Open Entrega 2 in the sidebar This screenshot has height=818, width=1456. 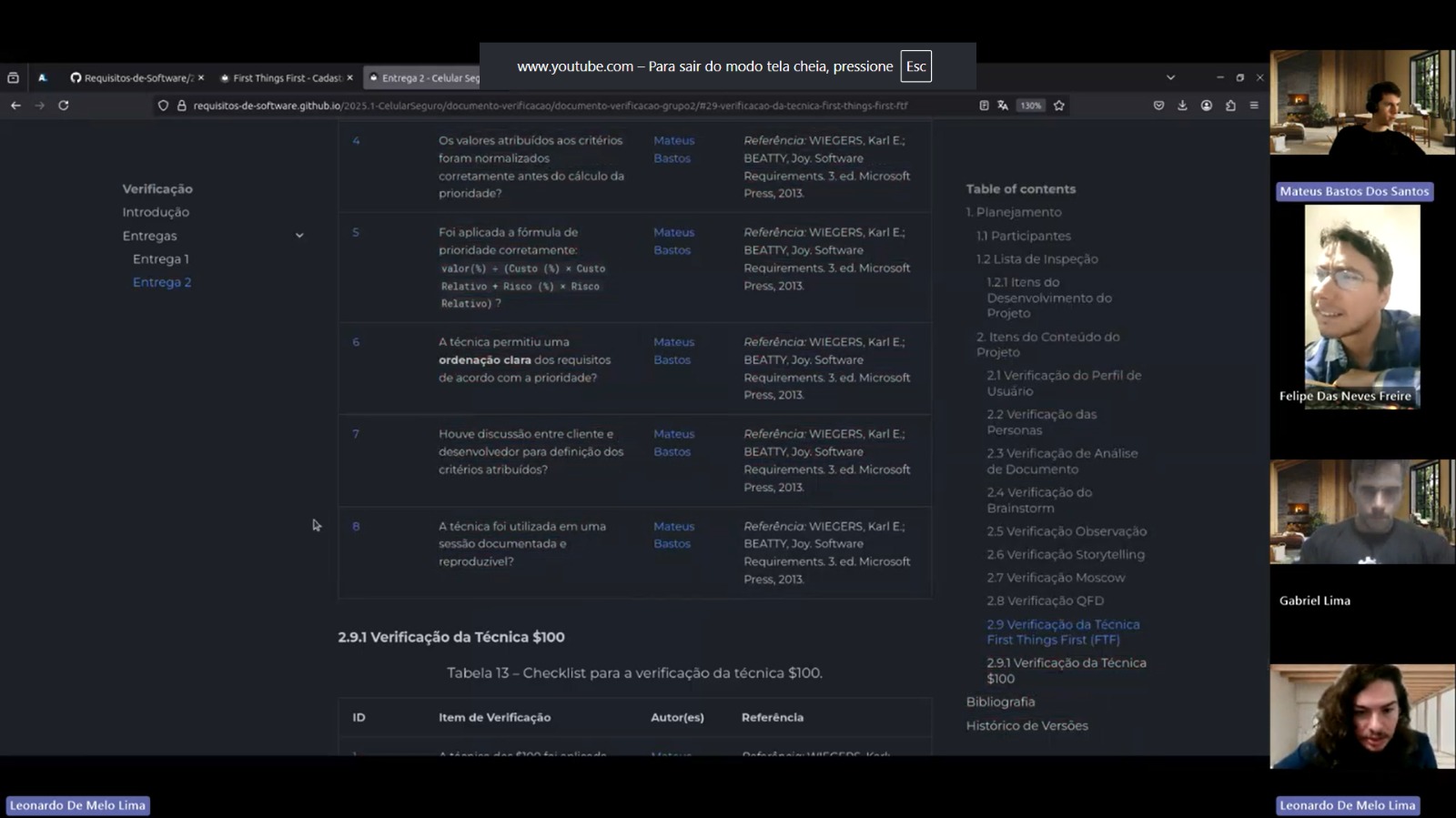[162, 282]
